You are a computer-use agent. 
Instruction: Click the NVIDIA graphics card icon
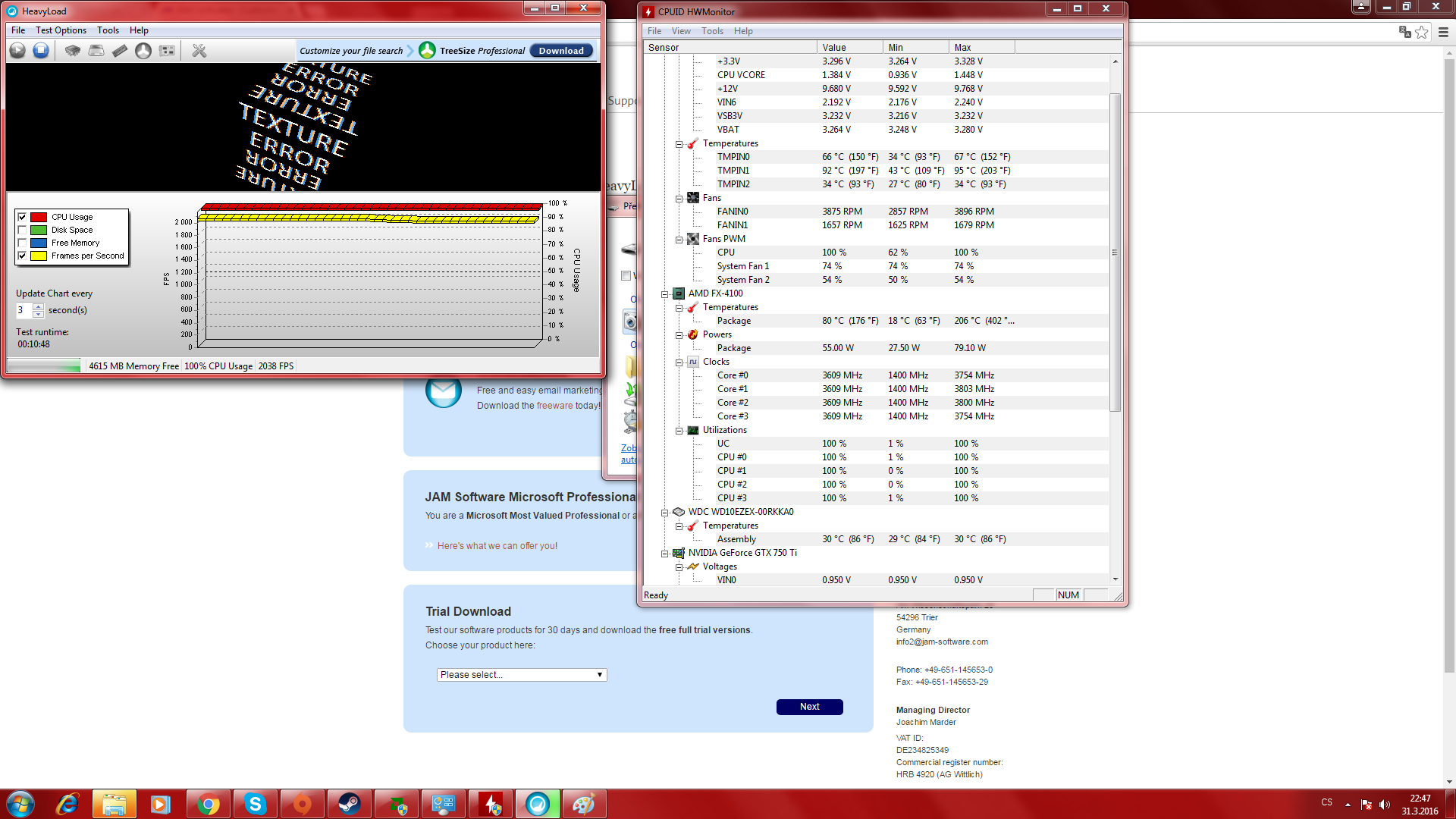678,553
